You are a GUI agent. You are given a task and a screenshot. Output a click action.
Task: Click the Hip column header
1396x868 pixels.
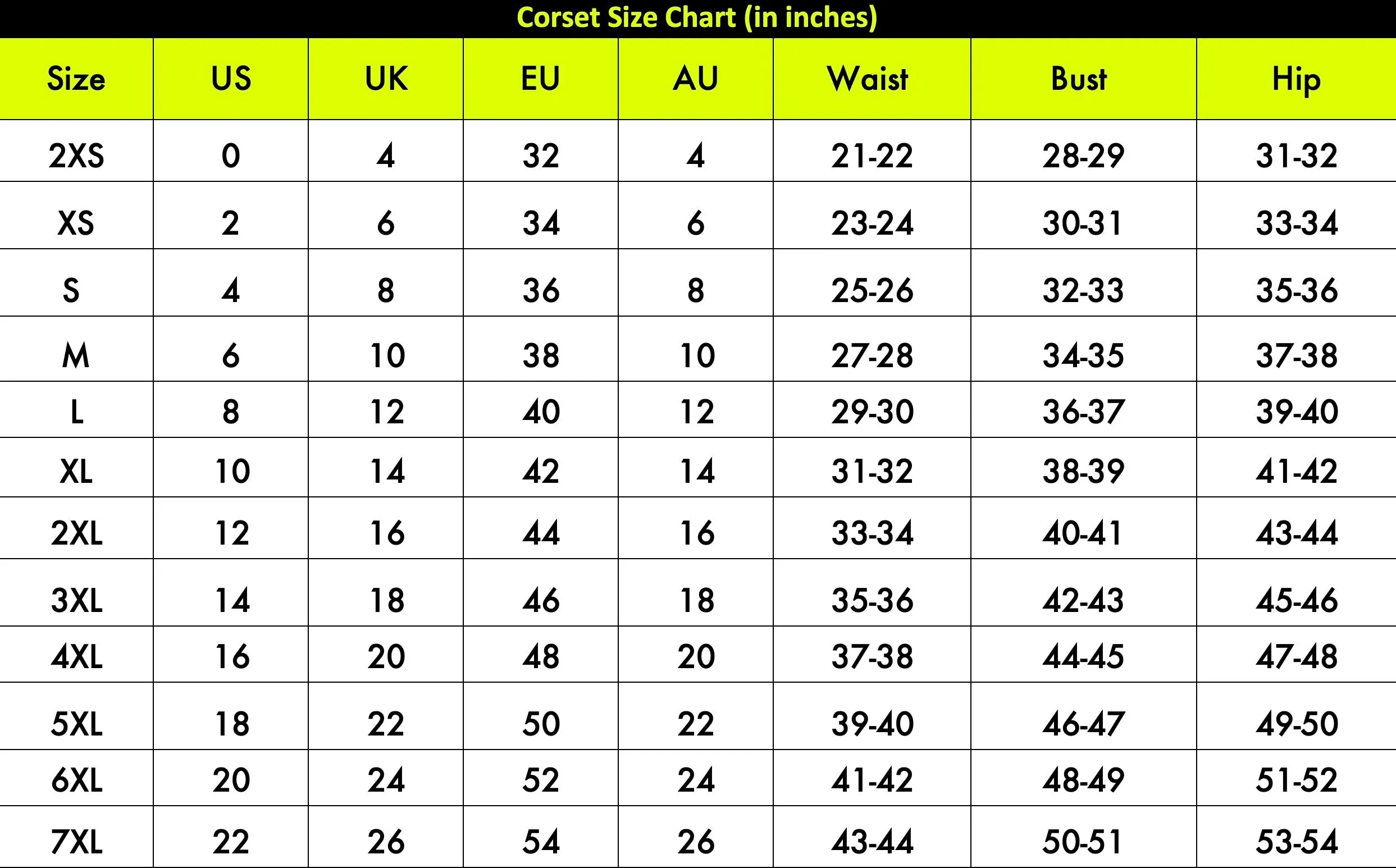[1296, 80]
